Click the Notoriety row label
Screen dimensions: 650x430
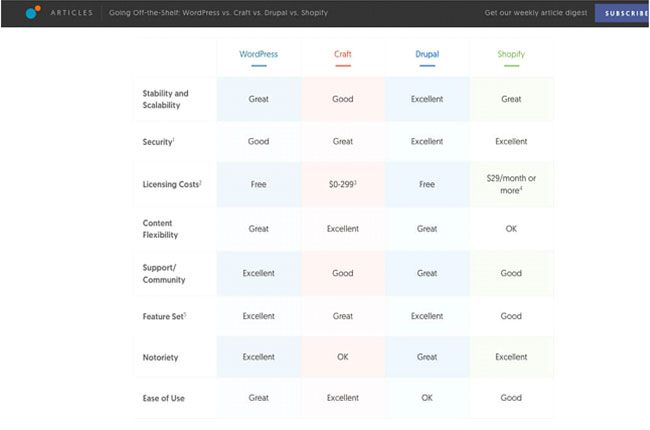click(x=162, y=357)
